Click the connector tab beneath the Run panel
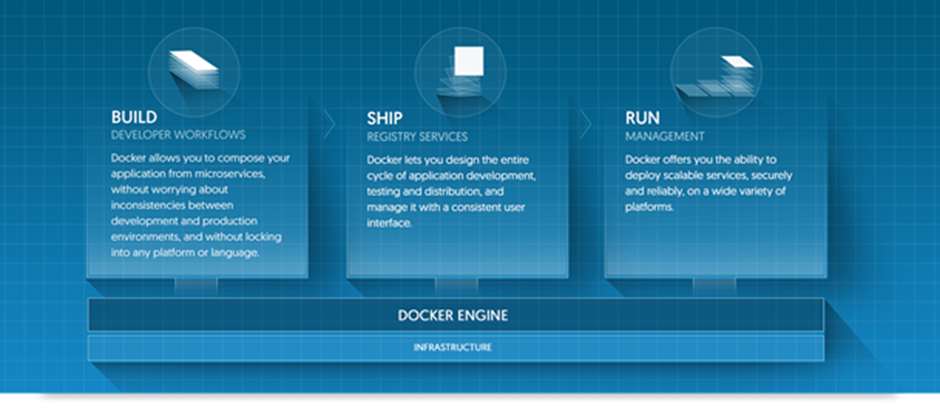This screenshot has height=408, width=940. click(x=714, y=286)
